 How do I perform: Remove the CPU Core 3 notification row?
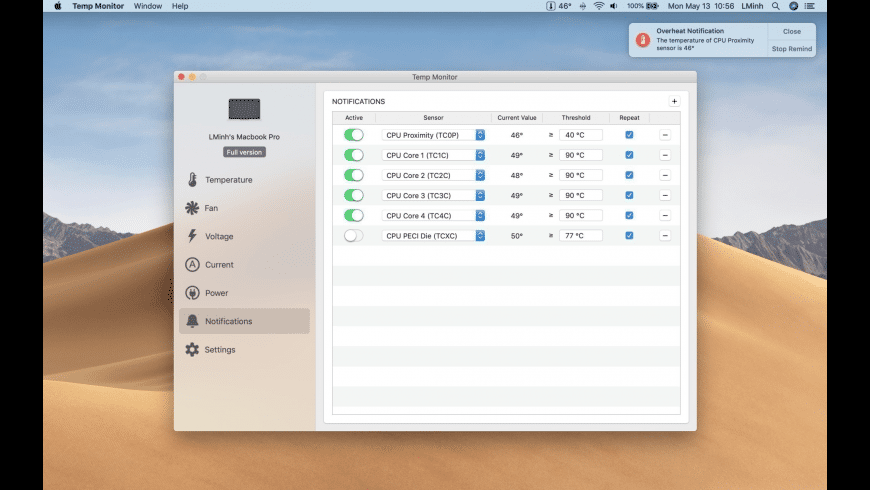pos(665,195)
